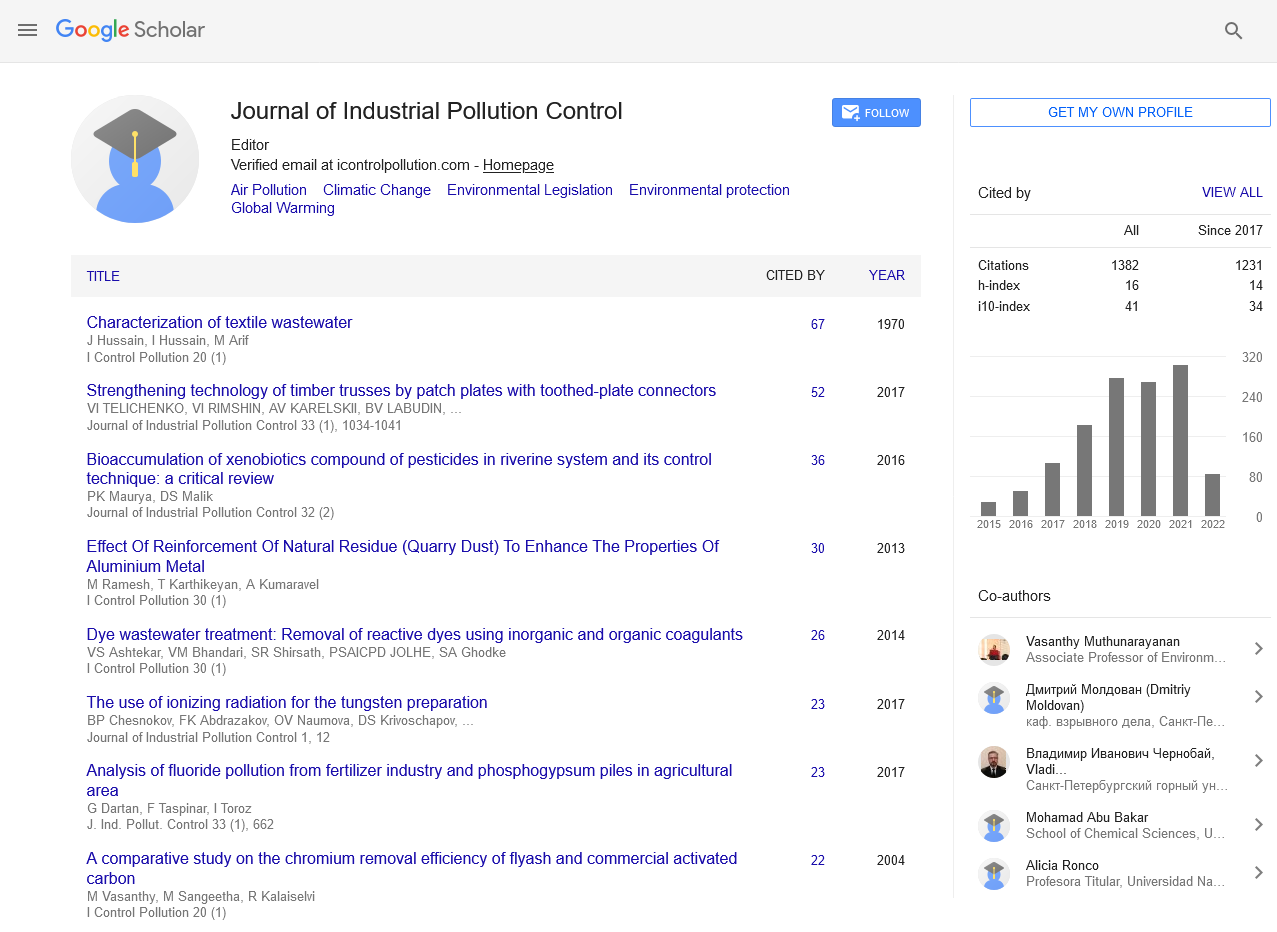Image resolution: width=1277 pixels, height=932 pixels.
Task: Sort publications by Title column header
Action: [x=103, y=277]
